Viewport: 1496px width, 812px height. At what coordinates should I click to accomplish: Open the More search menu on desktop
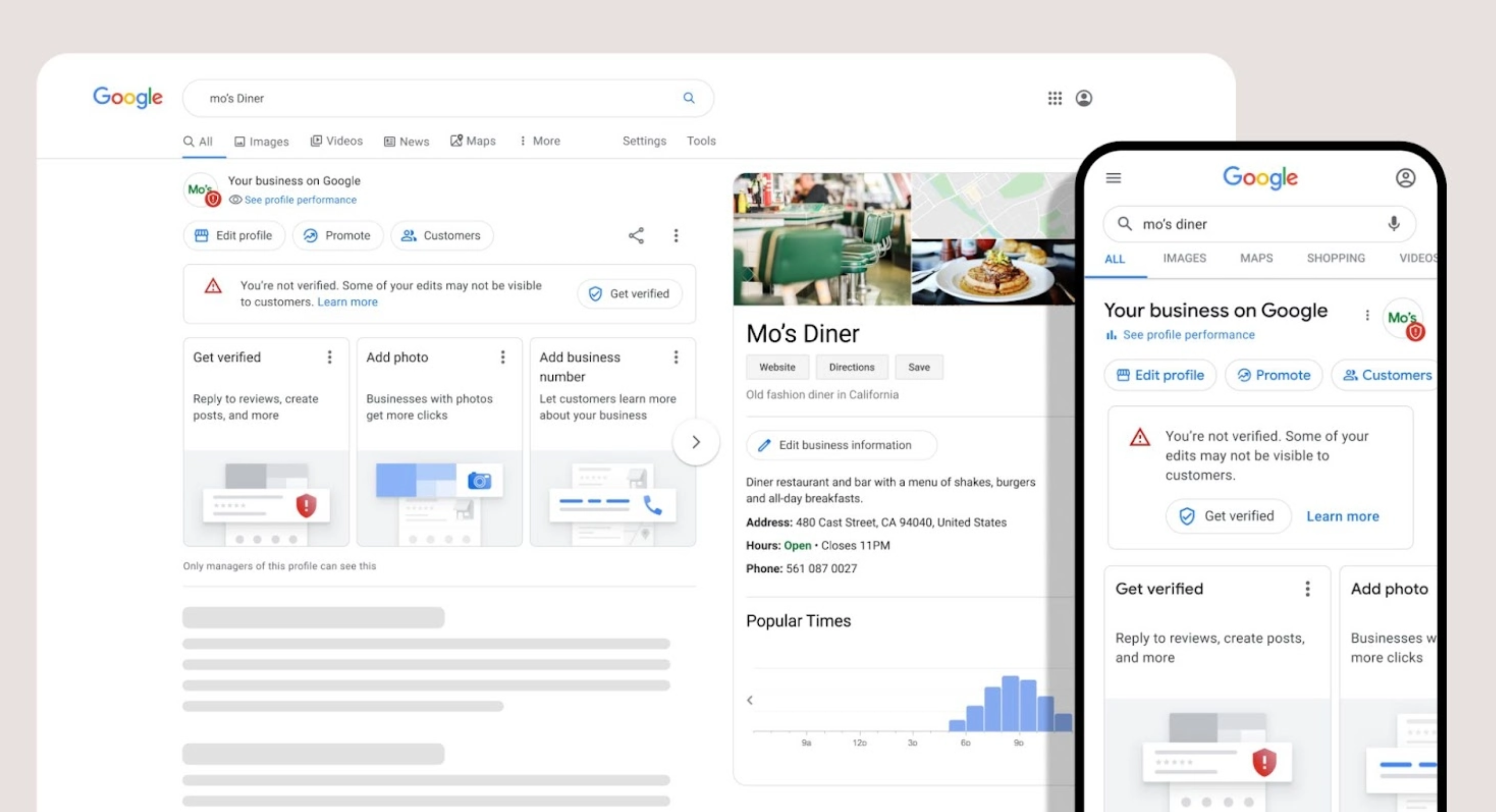coord(540,141)
